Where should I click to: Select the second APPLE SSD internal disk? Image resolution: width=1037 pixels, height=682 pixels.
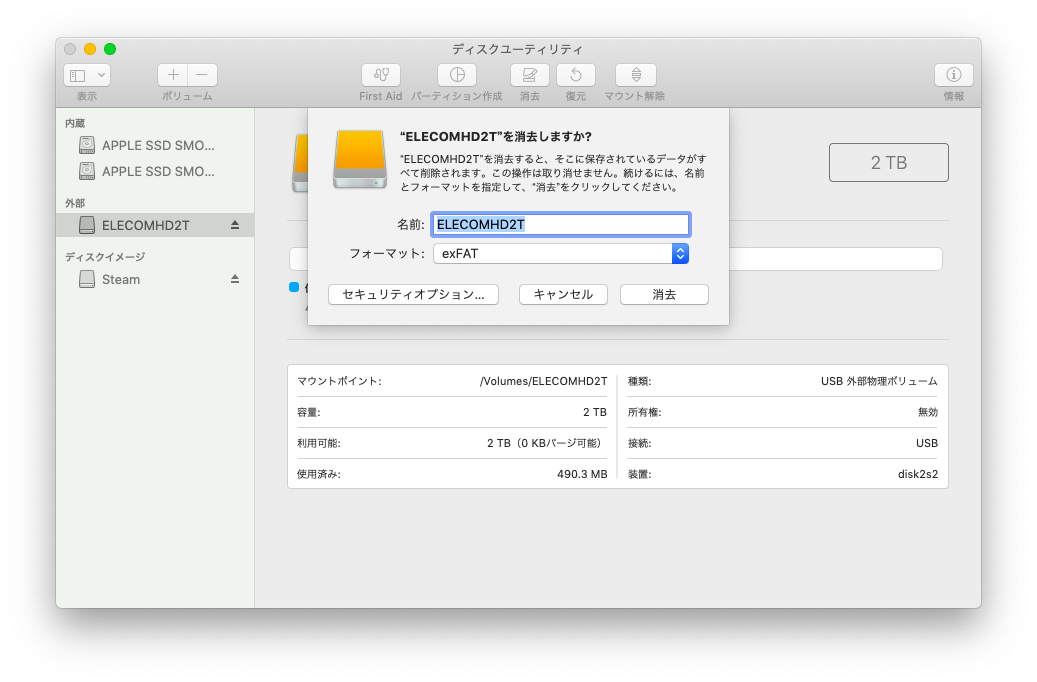click(157, 171)
